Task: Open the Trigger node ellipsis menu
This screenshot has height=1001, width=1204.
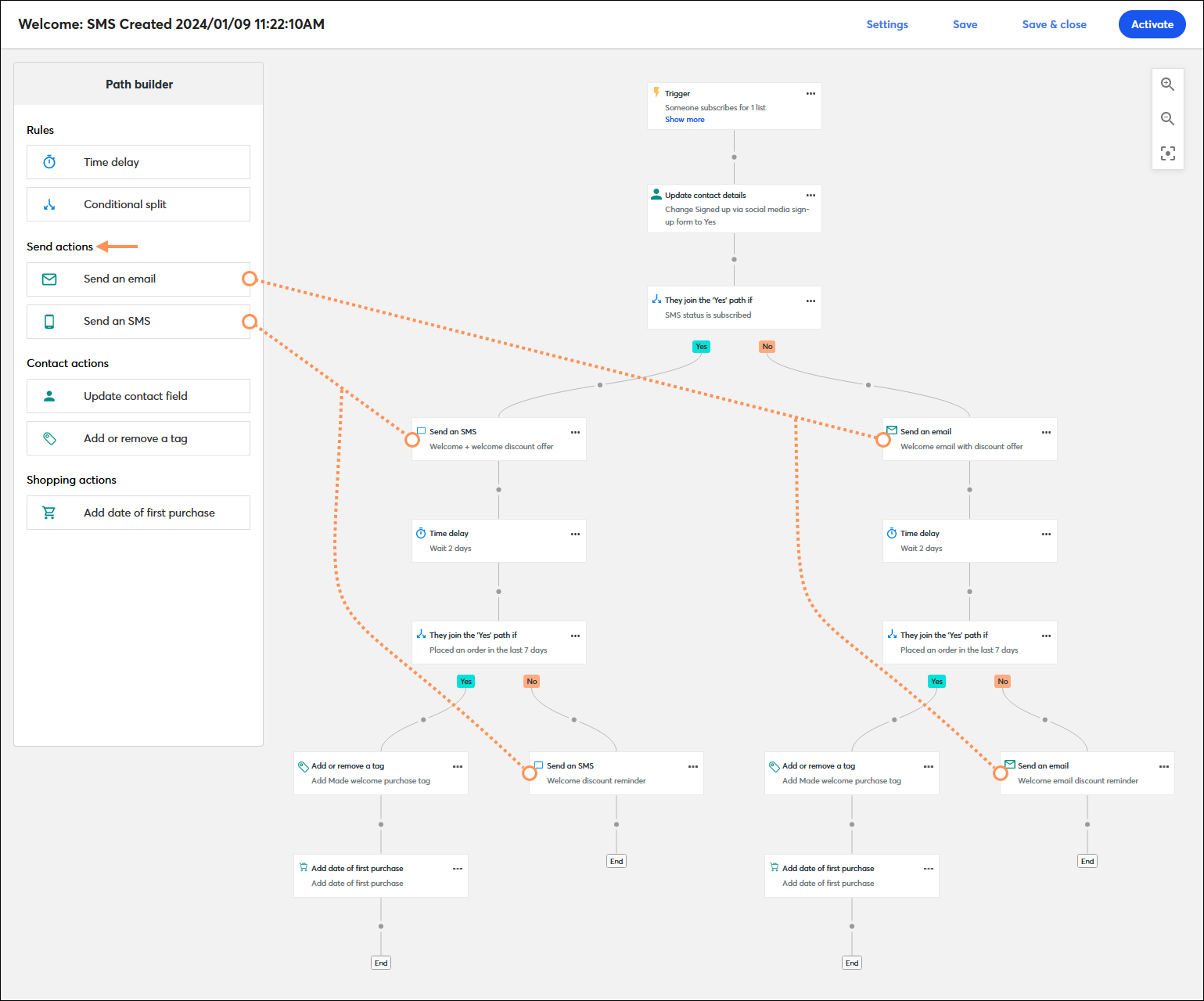Action: point(810,93)
